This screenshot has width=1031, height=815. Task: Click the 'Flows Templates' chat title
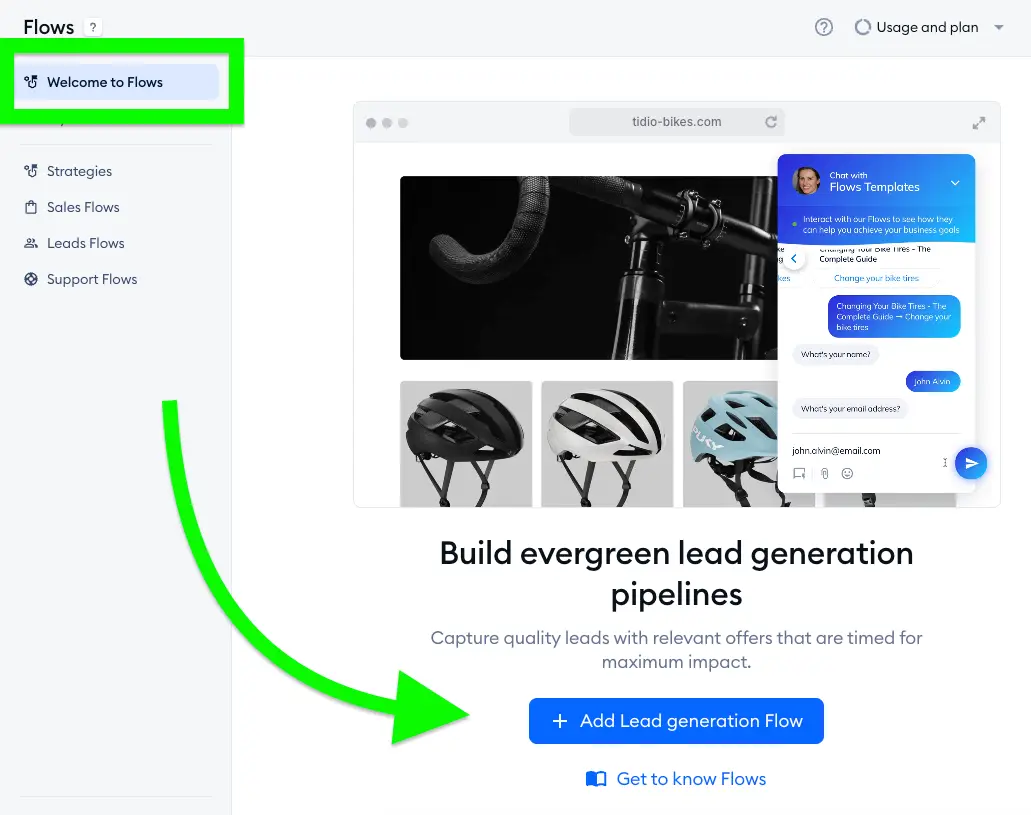coord(875,187)
